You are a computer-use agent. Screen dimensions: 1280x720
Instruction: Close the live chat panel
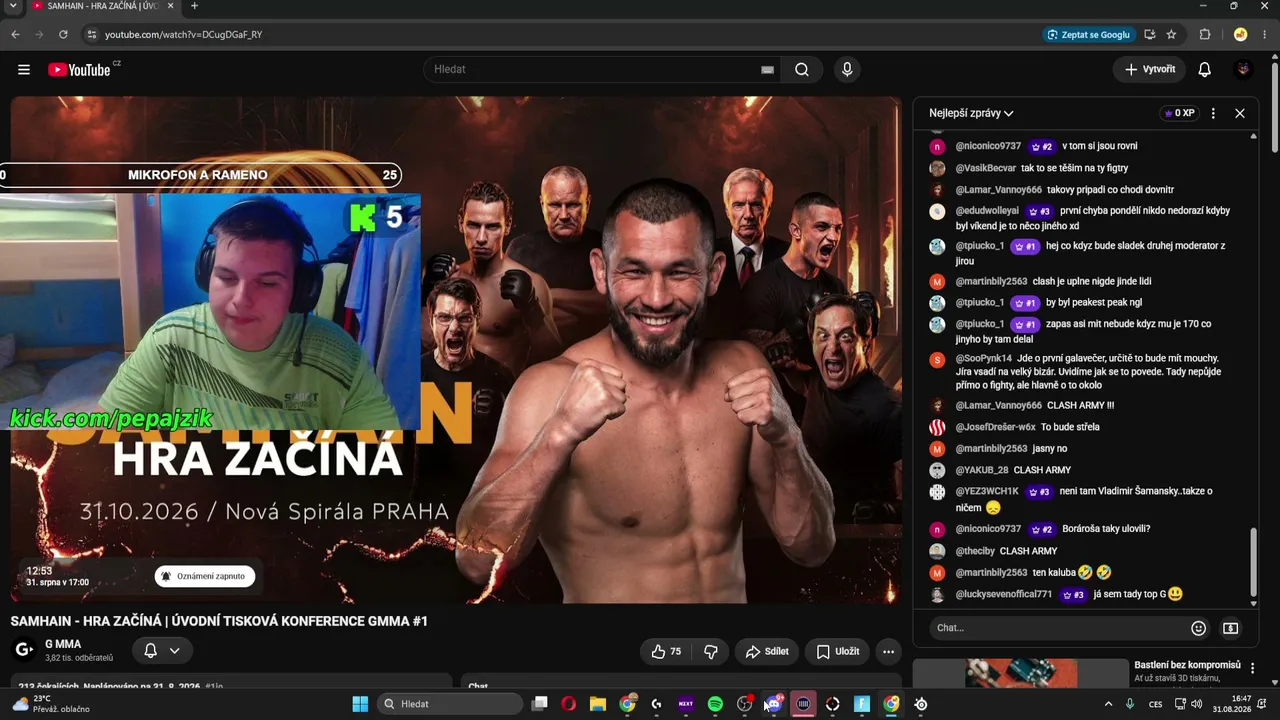(x=1240, y=114)
